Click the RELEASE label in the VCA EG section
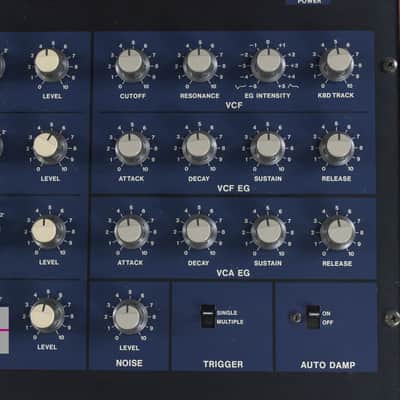 pyautogui.click(x=337, y=264)
